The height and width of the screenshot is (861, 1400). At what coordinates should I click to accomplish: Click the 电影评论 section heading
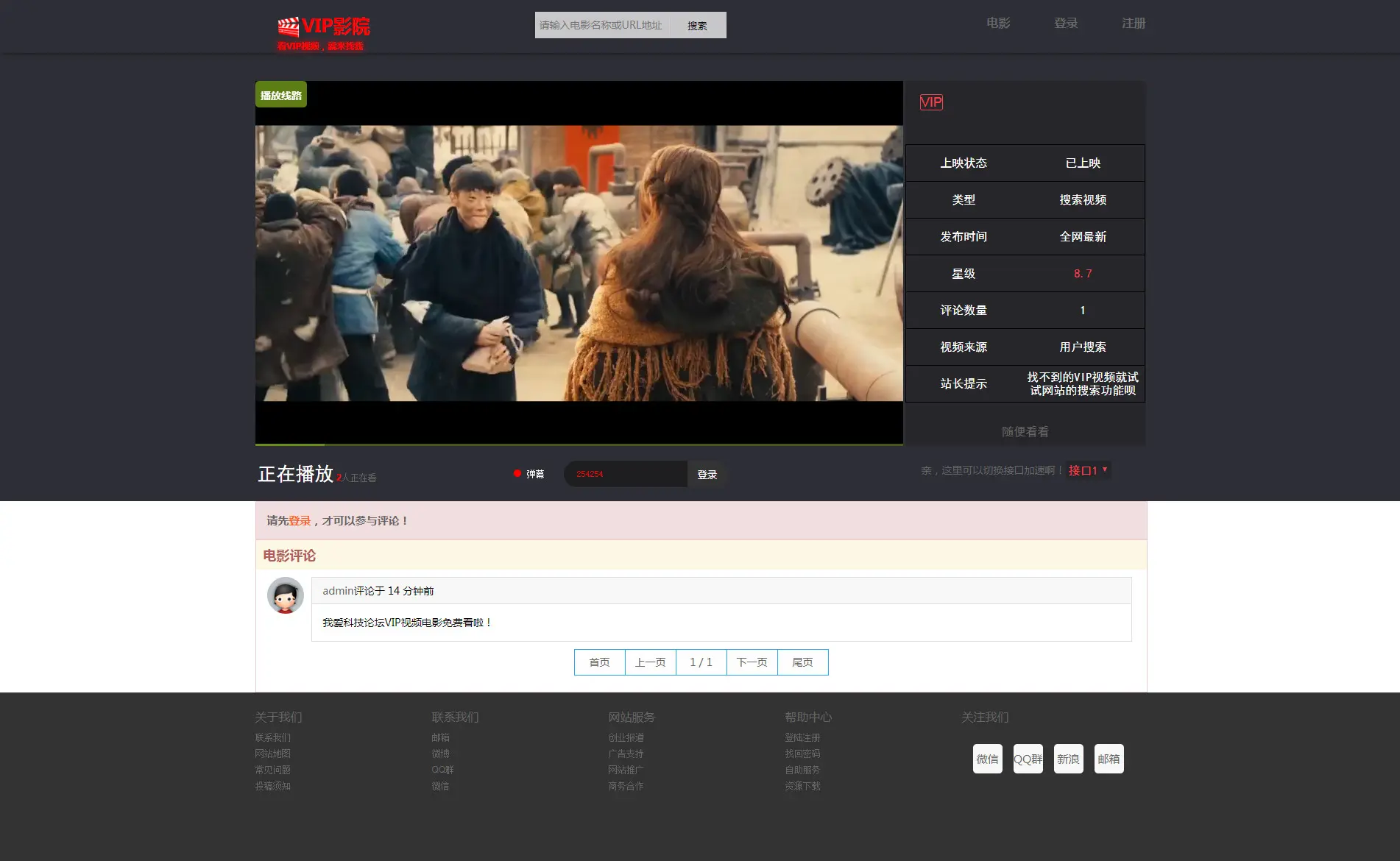point(289,556)
